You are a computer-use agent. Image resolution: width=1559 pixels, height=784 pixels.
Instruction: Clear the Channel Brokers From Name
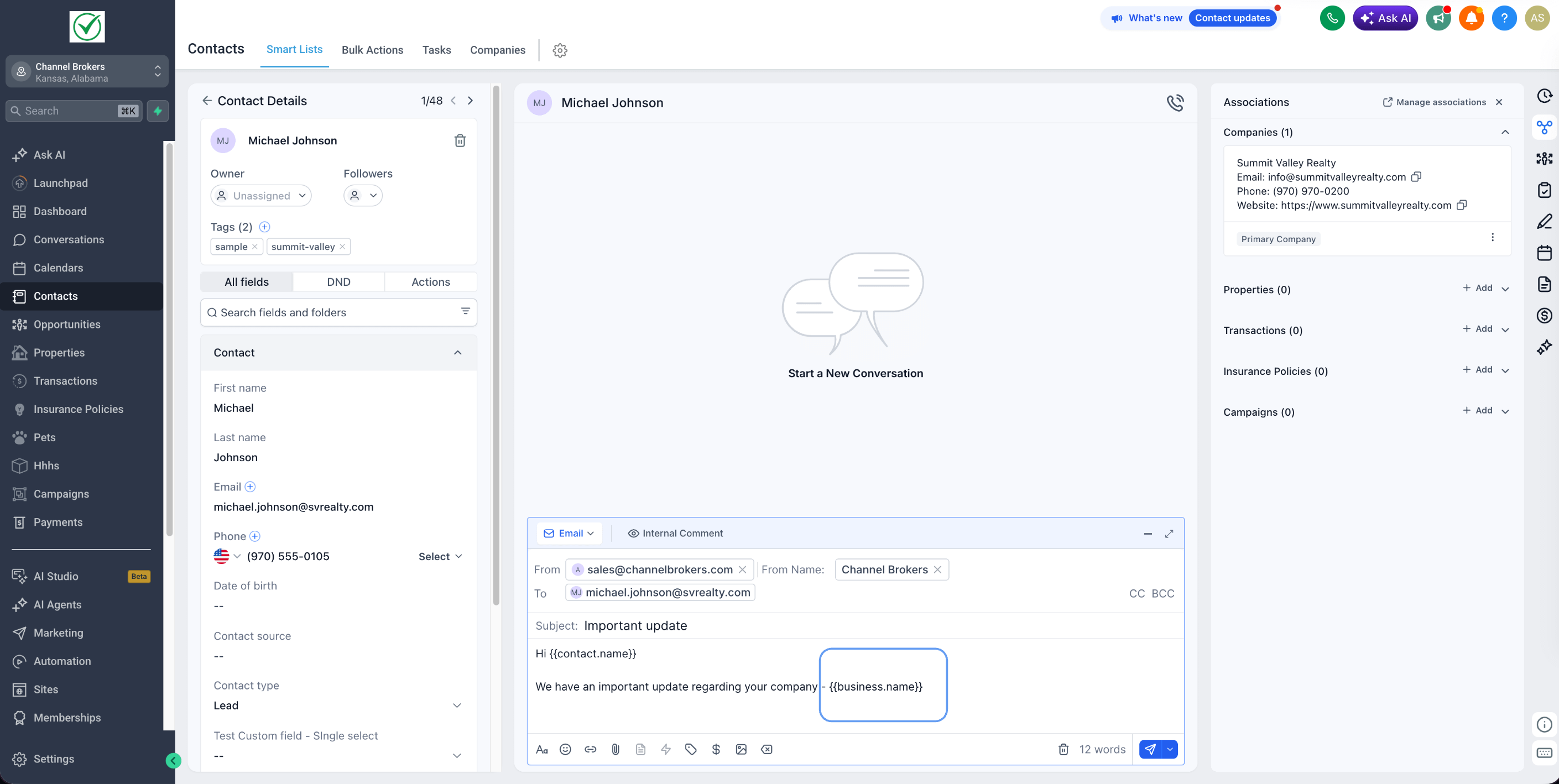point(937,570)
